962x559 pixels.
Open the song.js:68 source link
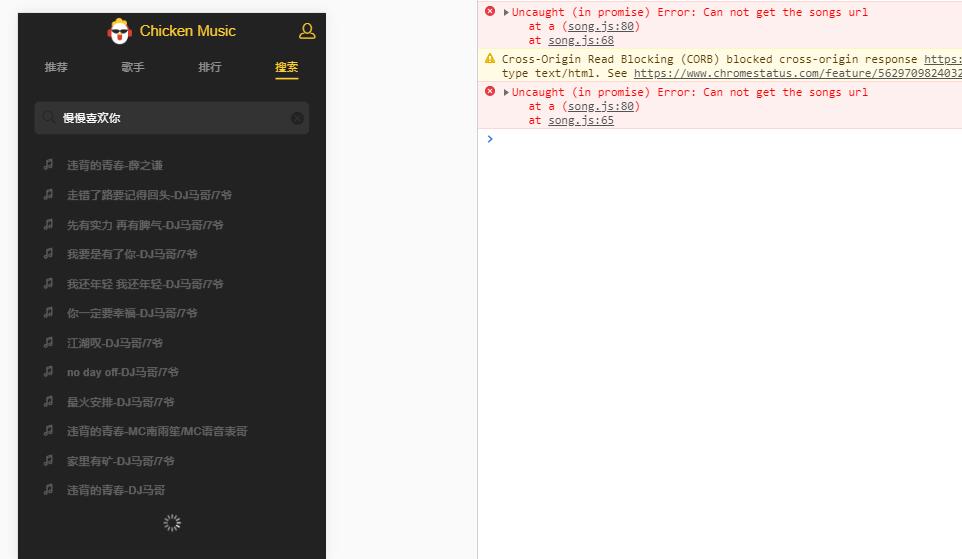581,40
